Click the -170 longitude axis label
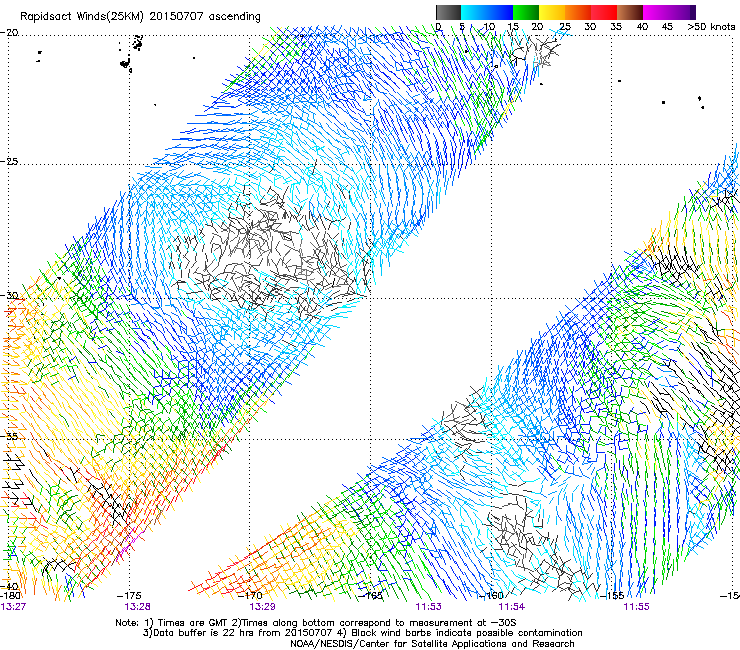740x650 pixels. pos(252,595)
